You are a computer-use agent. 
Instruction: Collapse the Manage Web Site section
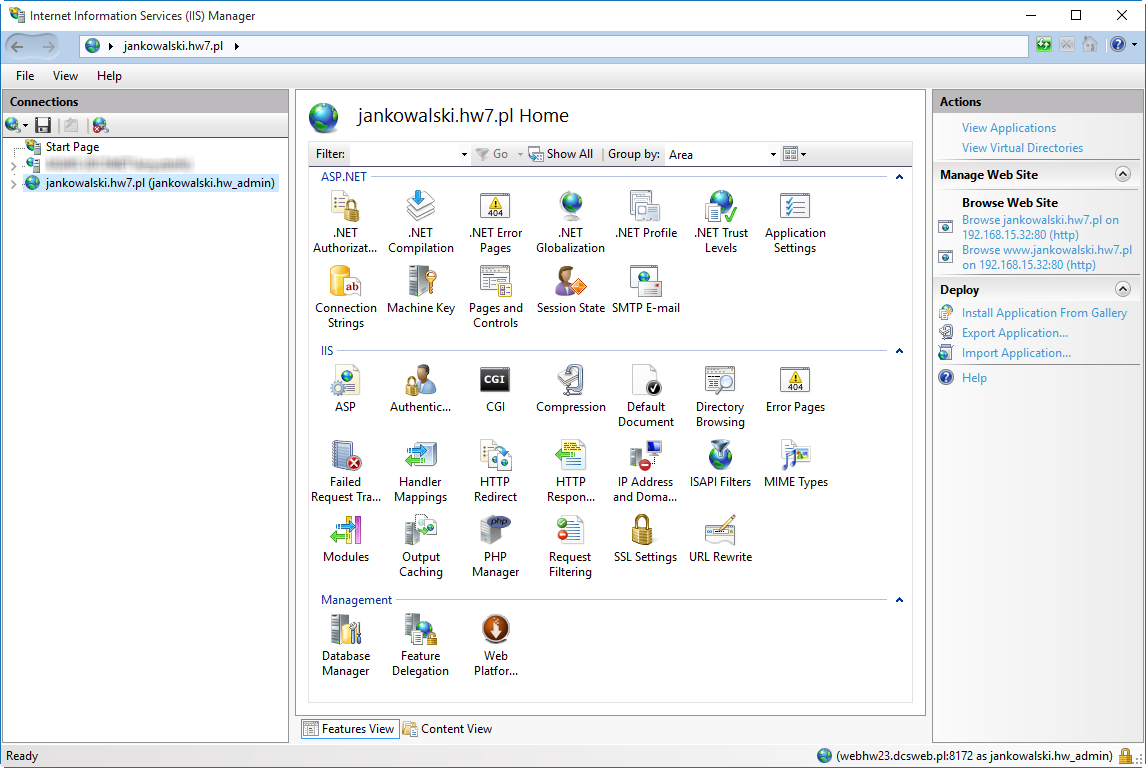click(x=1123, y=174)
